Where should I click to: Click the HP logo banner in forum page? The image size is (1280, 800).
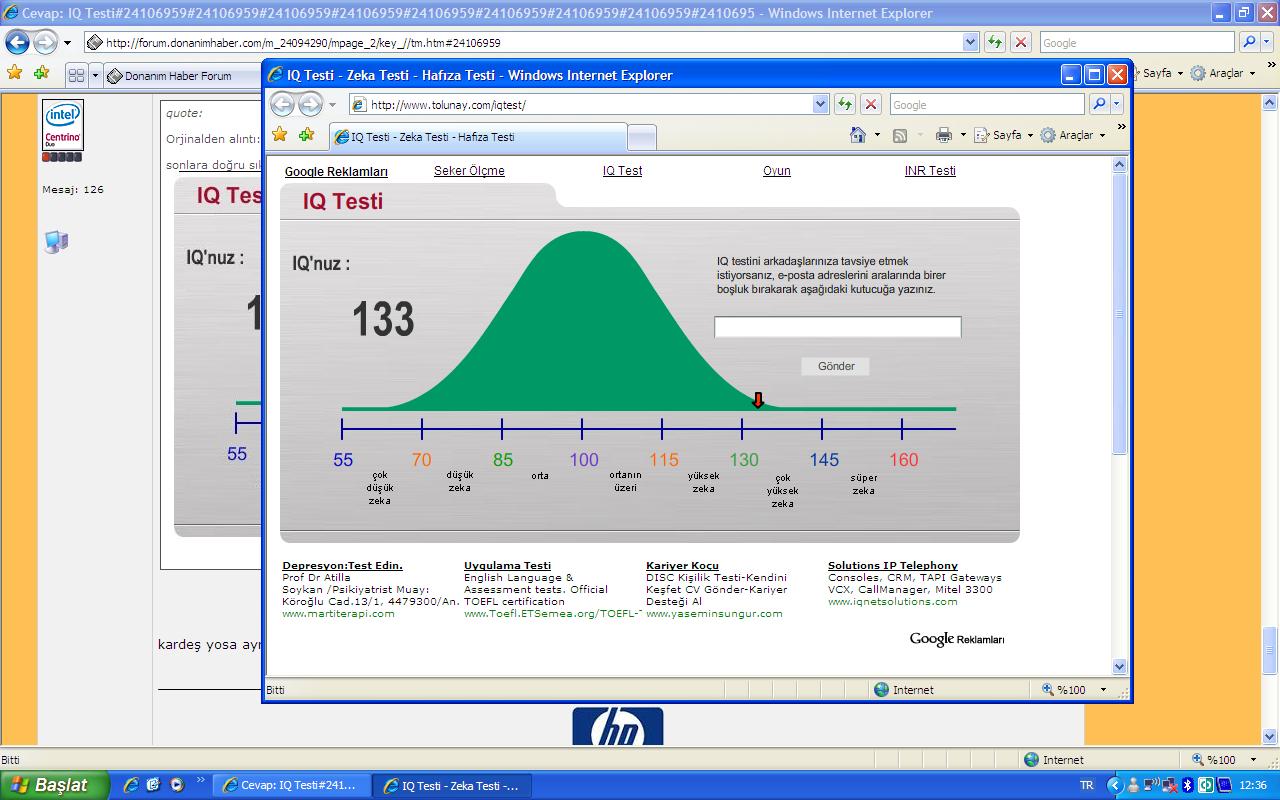click(x=617, y=727)
